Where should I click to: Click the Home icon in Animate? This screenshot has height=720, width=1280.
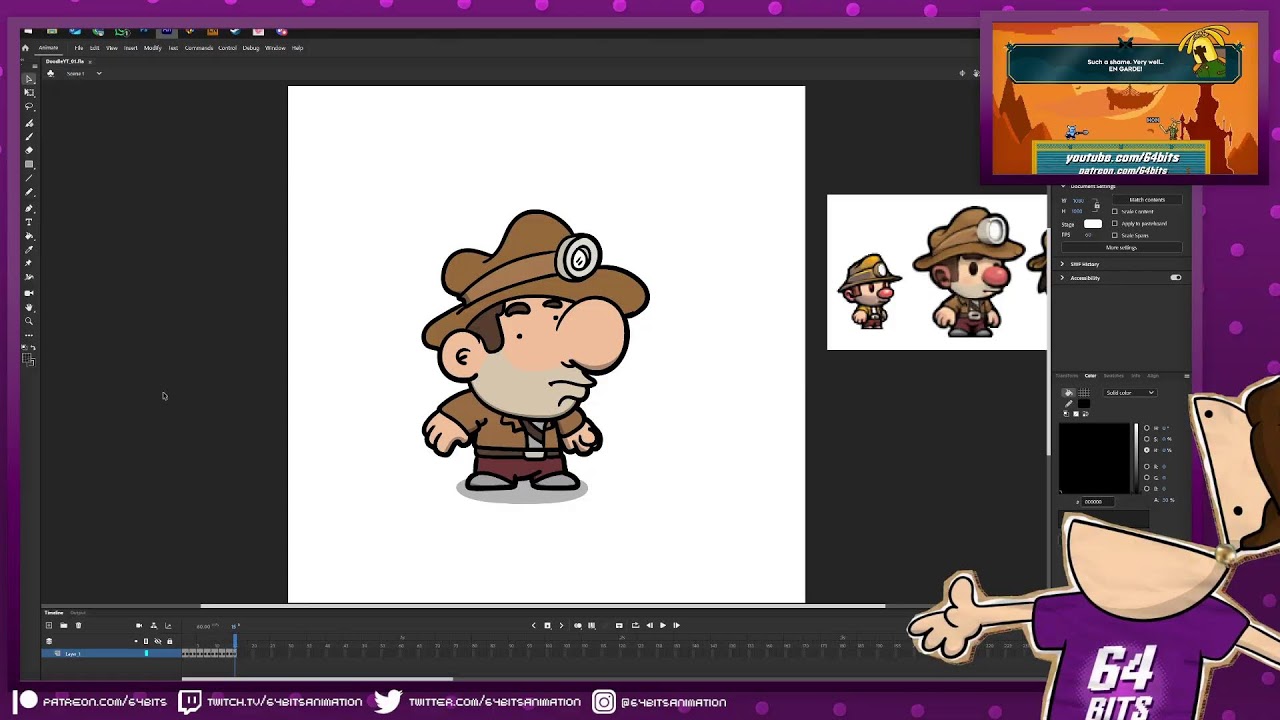tap(26, 47)
